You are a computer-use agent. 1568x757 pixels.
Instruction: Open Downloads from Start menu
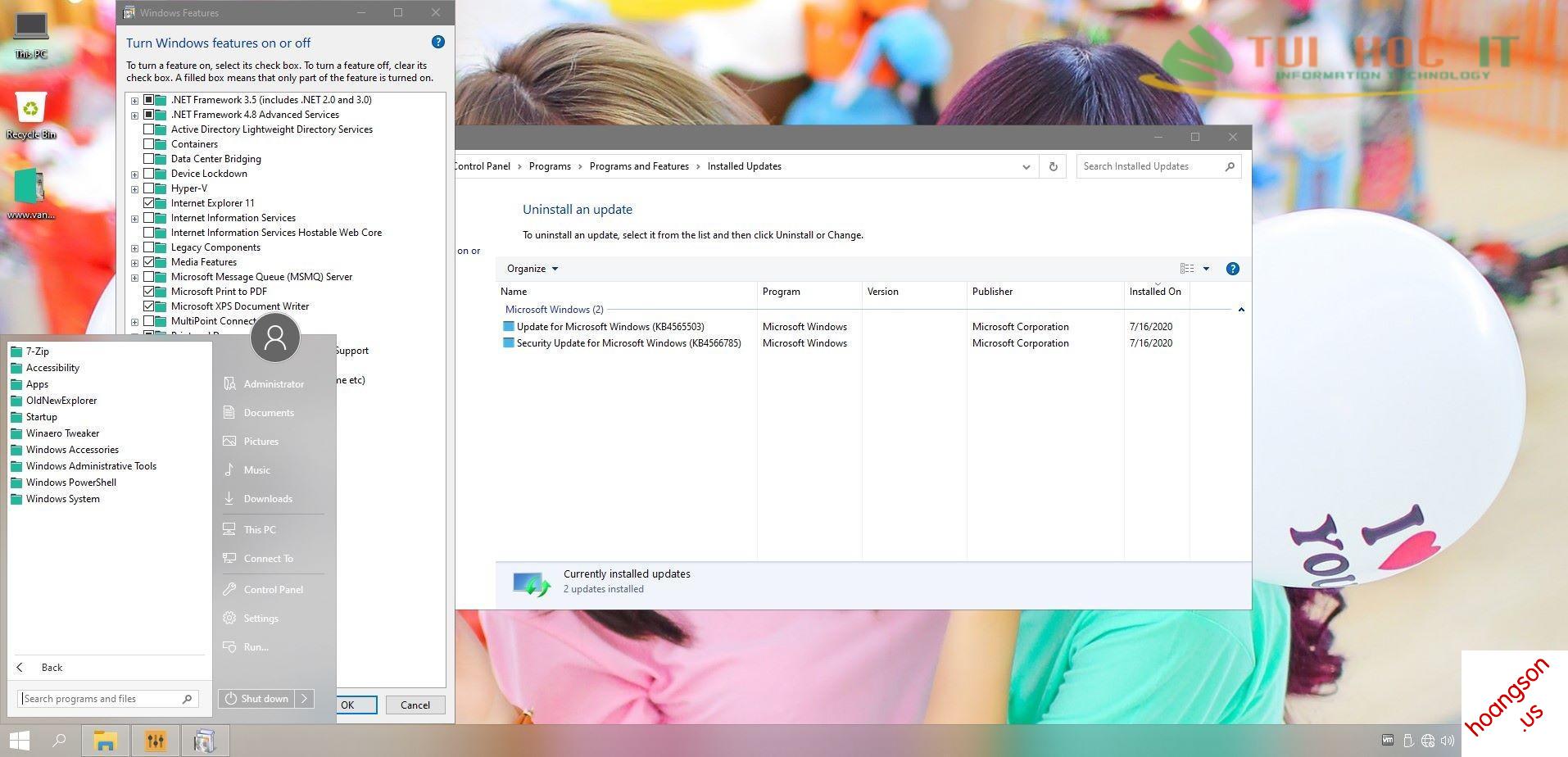267,499
